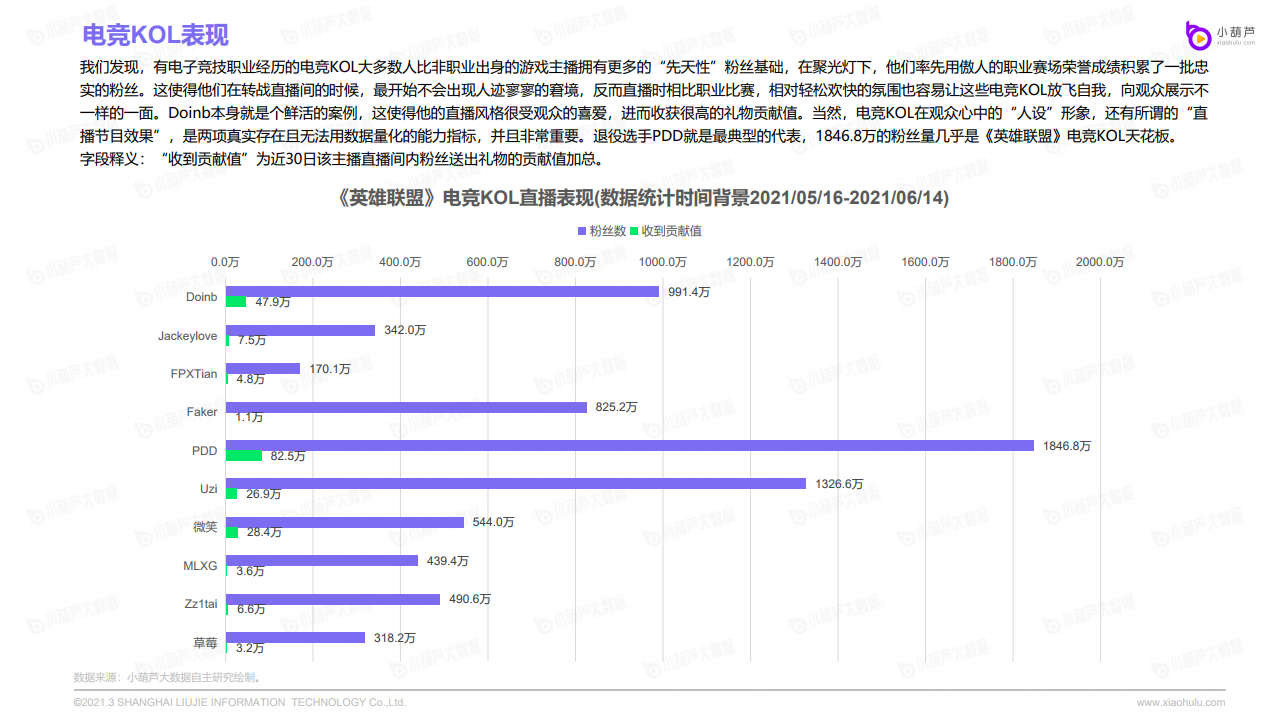Select Doinb's purple 991.4万 bar
This screenshot has height=720, width=1280.
(x=442, y=292)
